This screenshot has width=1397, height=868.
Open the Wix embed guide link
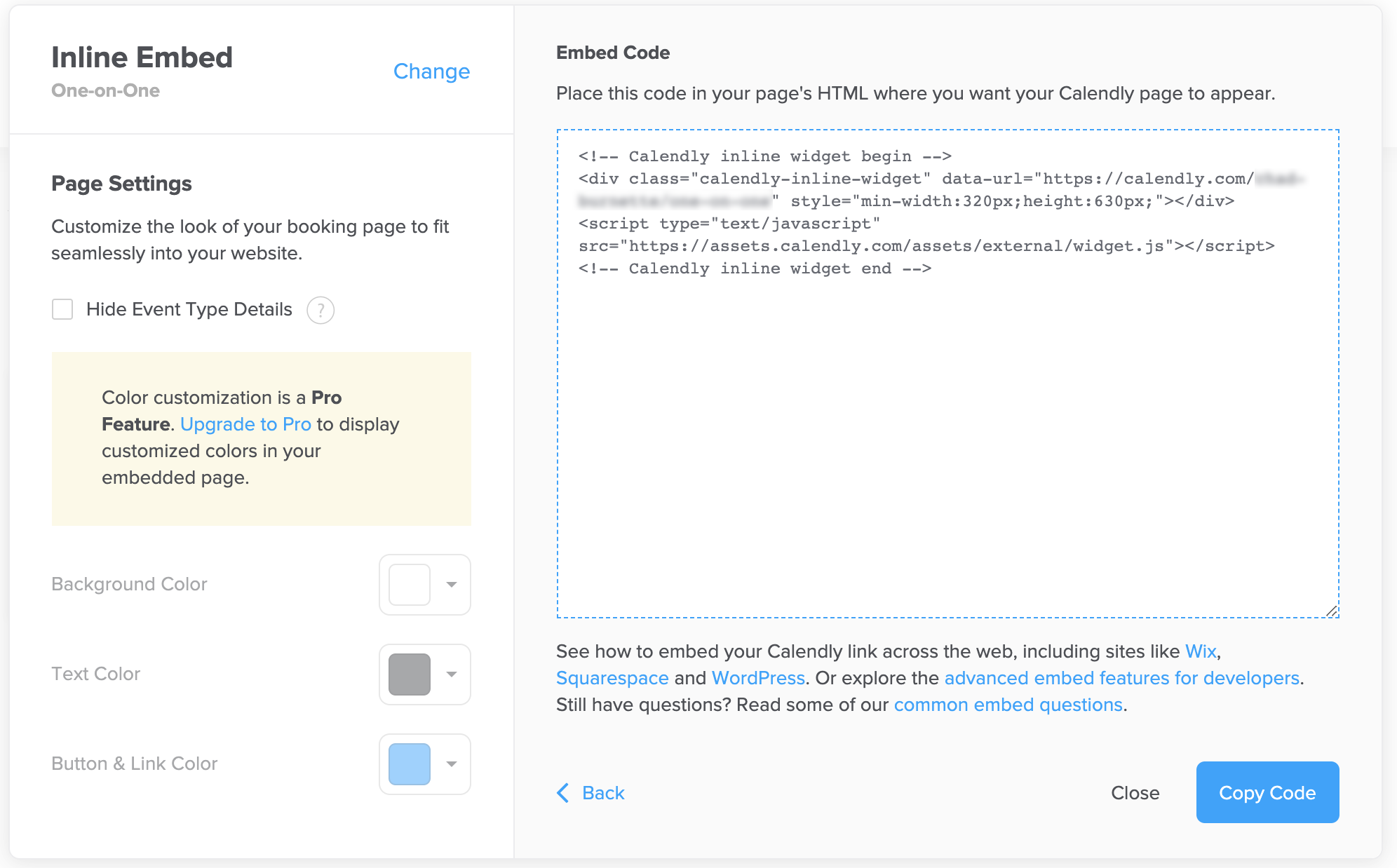pos(1201,651)
